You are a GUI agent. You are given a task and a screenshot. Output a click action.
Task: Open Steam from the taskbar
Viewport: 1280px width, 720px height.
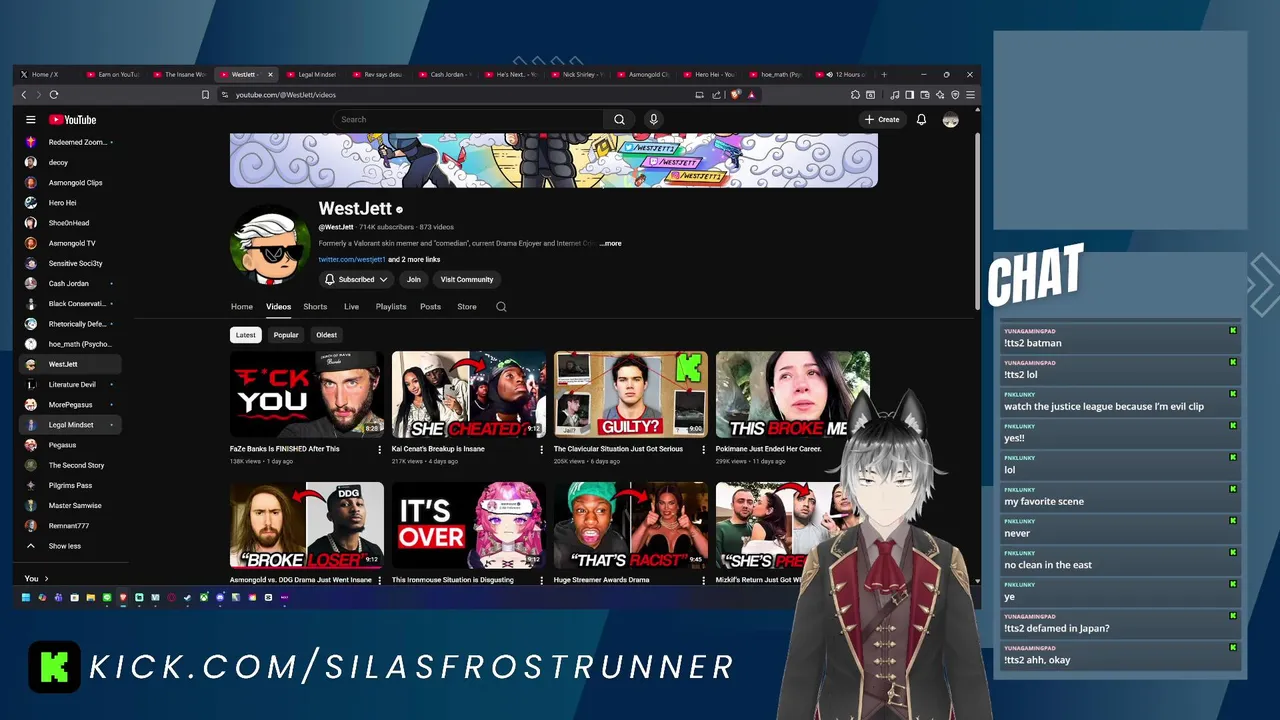coord(187,597)
